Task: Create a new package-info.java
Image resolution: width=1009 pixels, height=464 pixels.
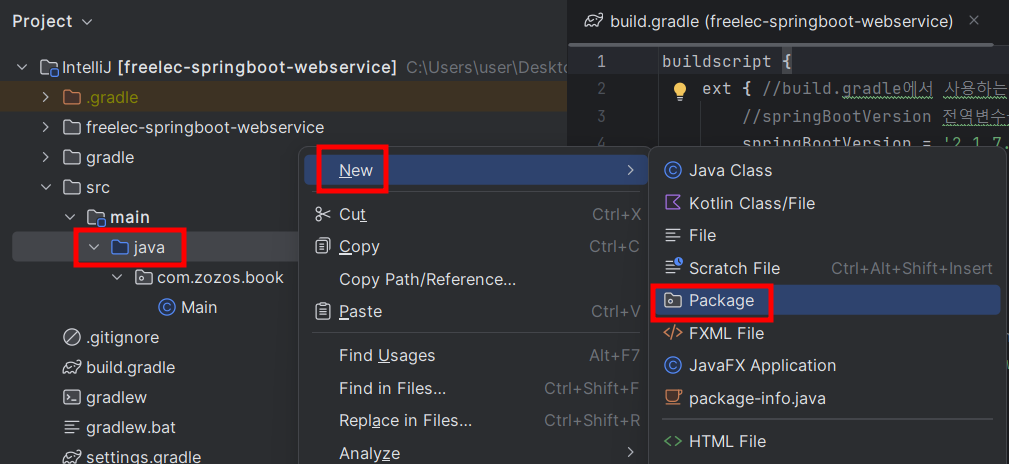Action: pos(826,398)
